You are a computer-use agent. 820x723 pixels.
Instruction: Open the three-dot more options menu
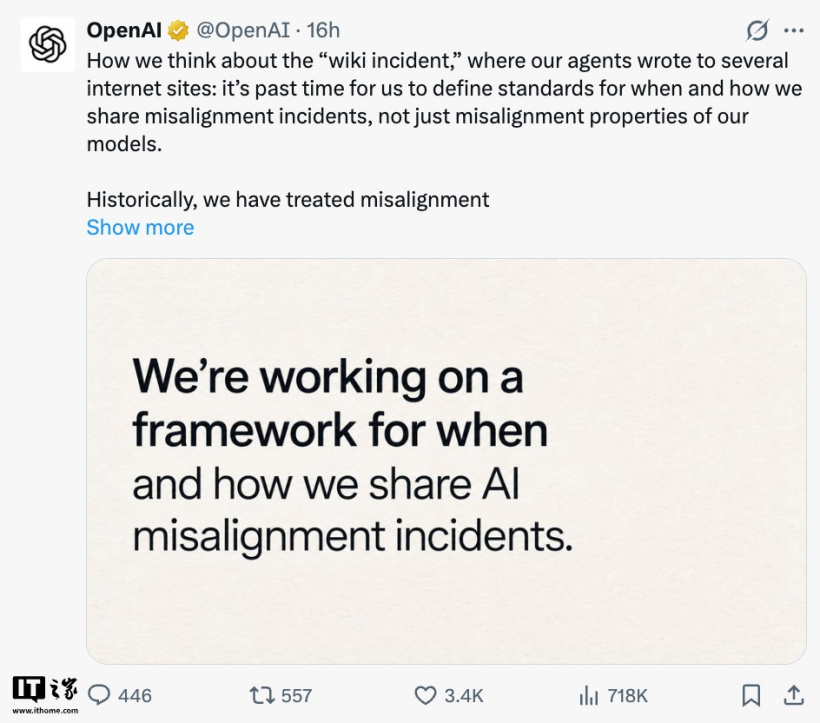tap(793, 30)
